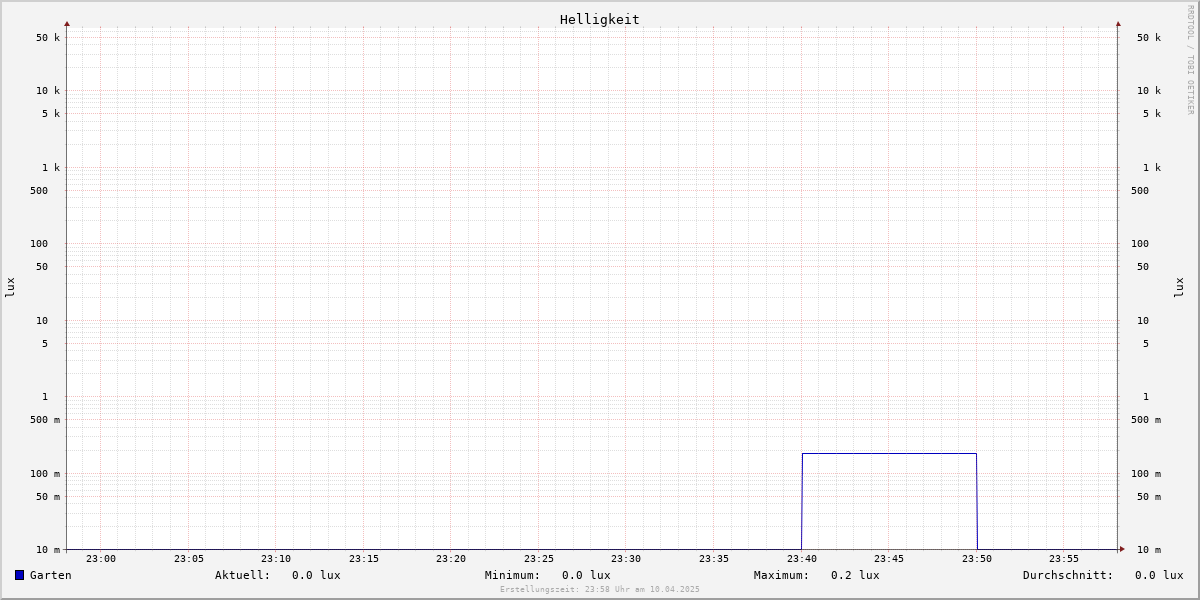This screenshot has height=600, width=1200.
Task: Click the 23:40 time axis label
Action: [802, 559]
